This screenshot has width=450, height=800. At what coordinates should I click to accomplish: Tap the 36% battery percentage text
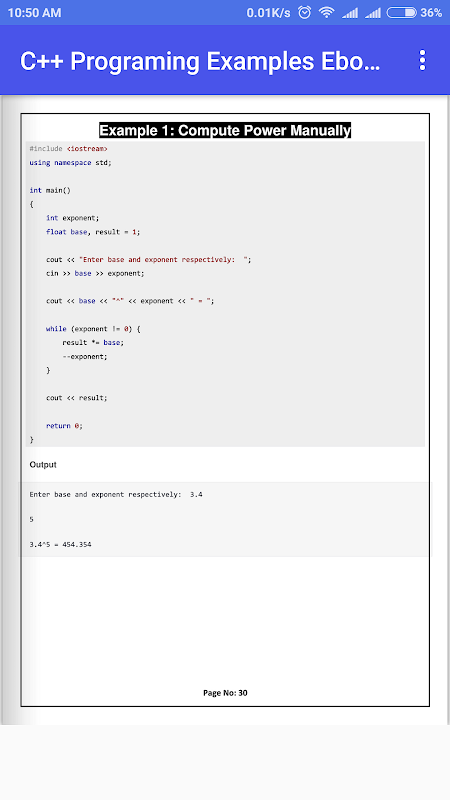click(x=431, y=13)
